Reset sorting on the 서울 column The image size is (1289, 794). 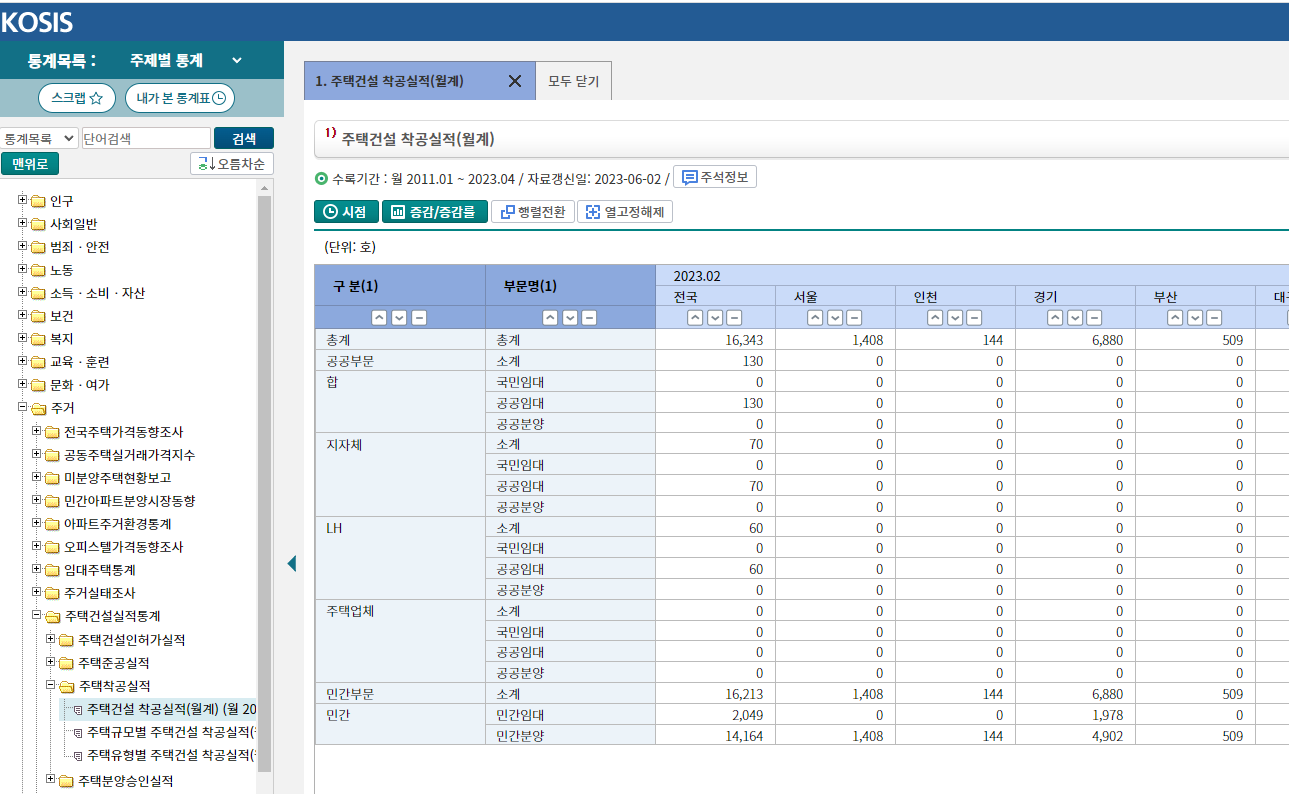tap(854, 318)
